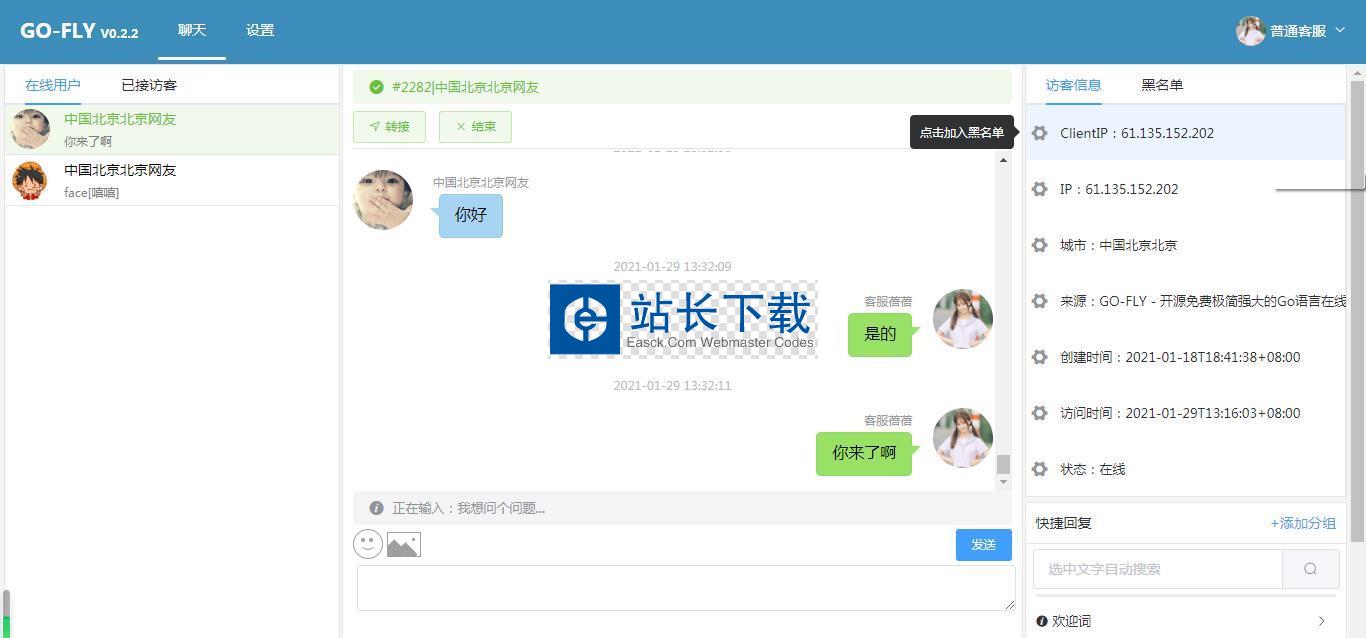Click the blue 发送 send button
The width and height of the screenshot is (1366, 638).
[984, 545]
